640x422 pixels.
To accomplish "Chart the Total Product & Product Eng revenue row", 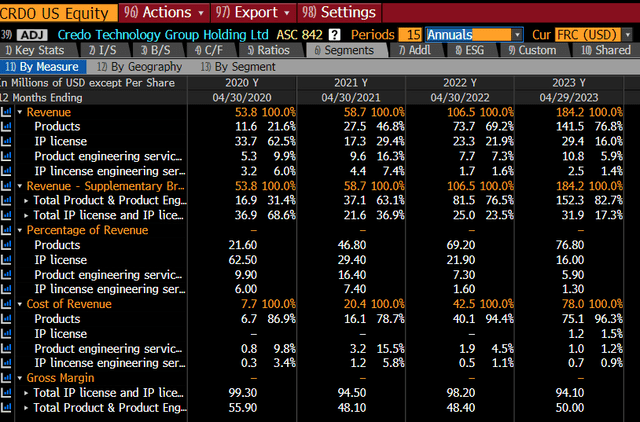I will click(x=6, y=200).
